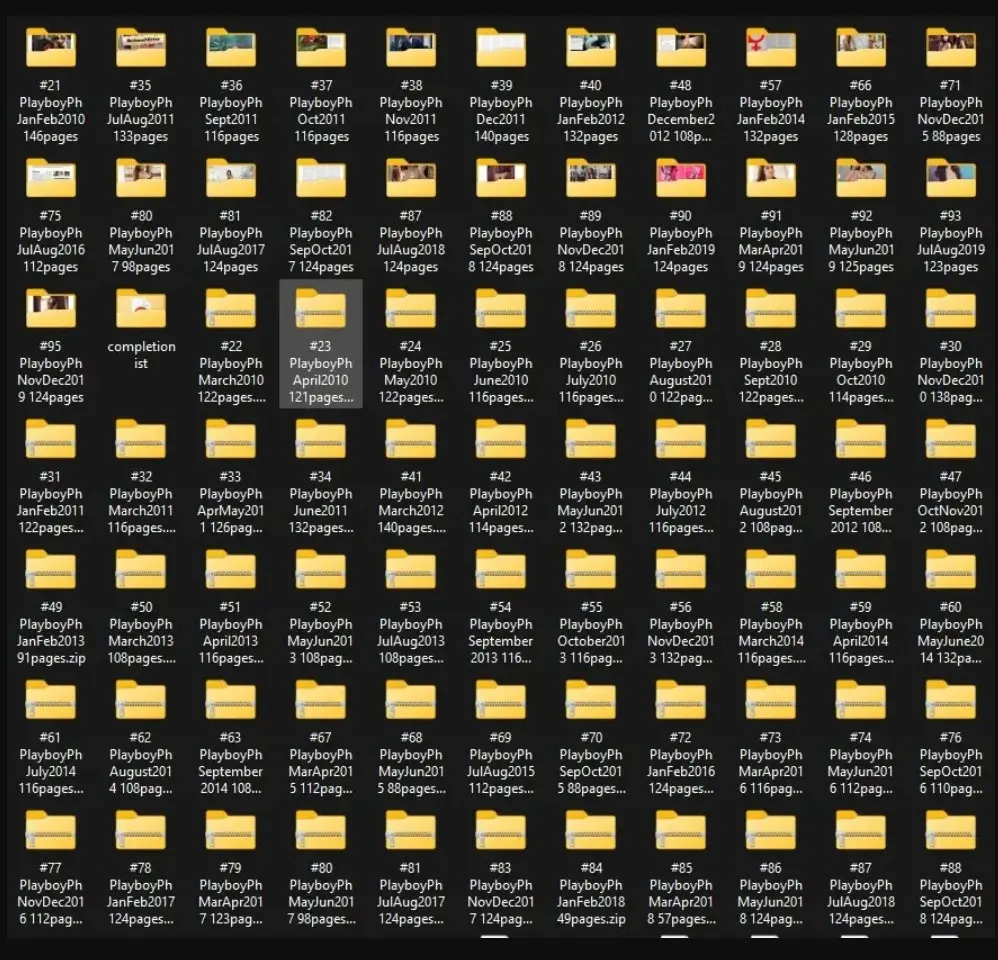Select the #55 PlayboyPh October2013 zip file
The image size is (998, 960).
click(x=591, y=570)
